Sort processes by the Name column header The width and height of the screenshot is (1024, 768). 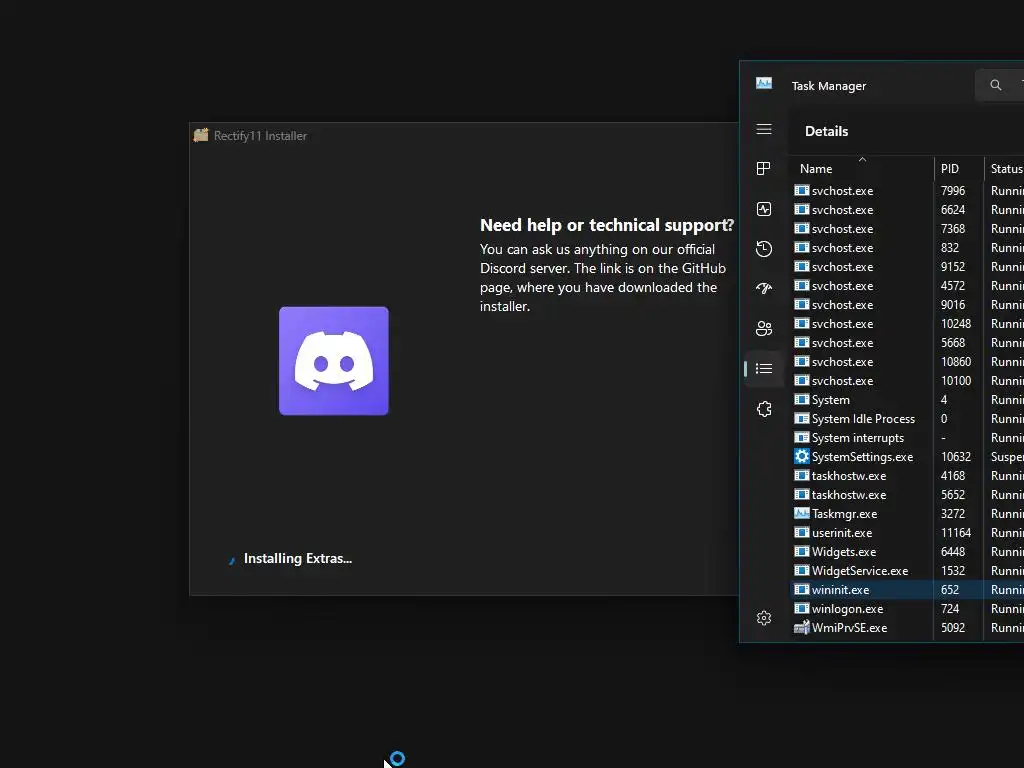click(x=861, y=168)
